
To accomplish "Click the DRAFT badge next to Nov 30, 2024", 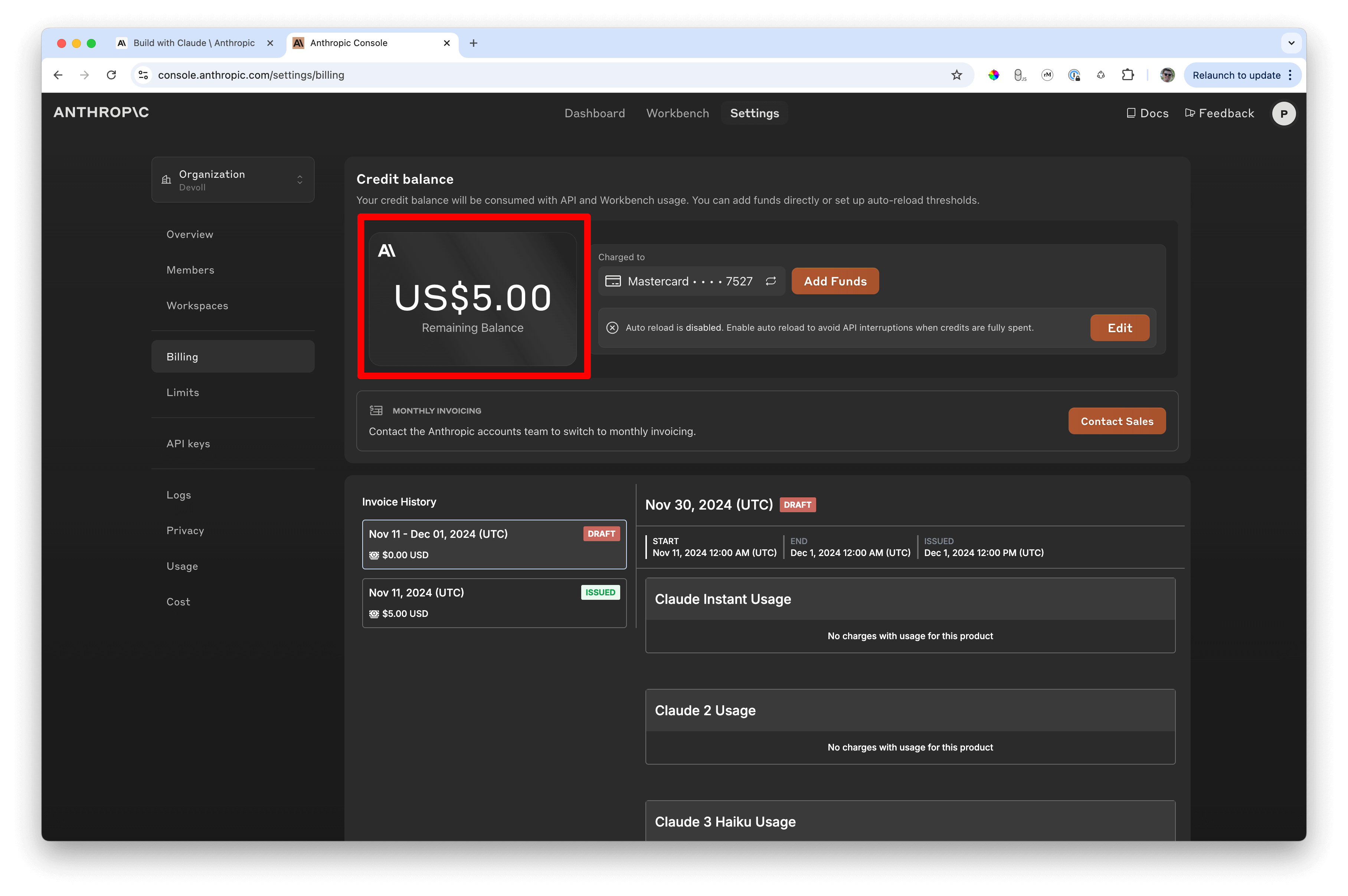I will tap(797, 504).
